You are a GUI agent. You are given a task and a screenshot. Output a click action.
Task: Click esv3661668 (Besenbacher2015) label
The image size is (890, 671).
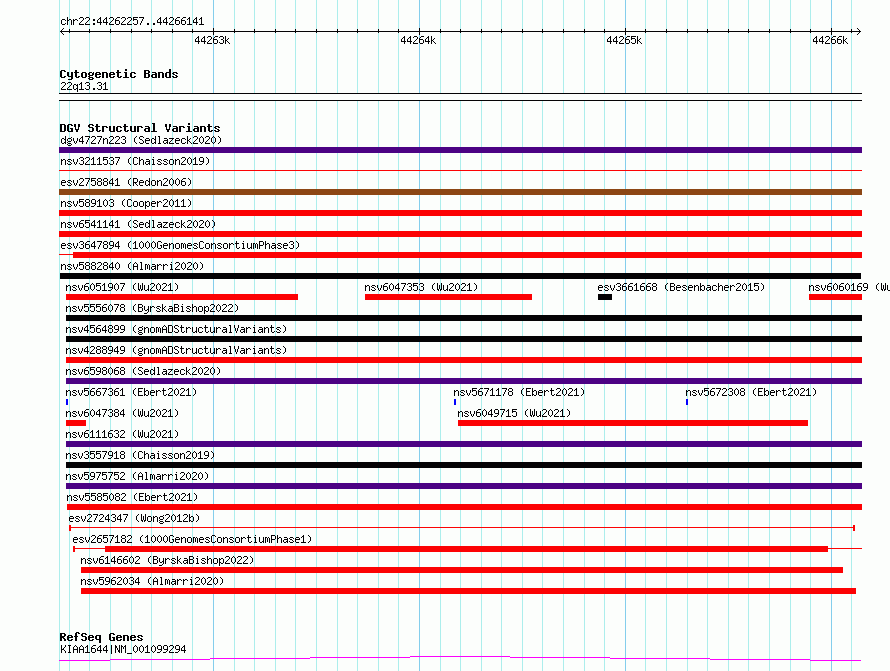681,287
